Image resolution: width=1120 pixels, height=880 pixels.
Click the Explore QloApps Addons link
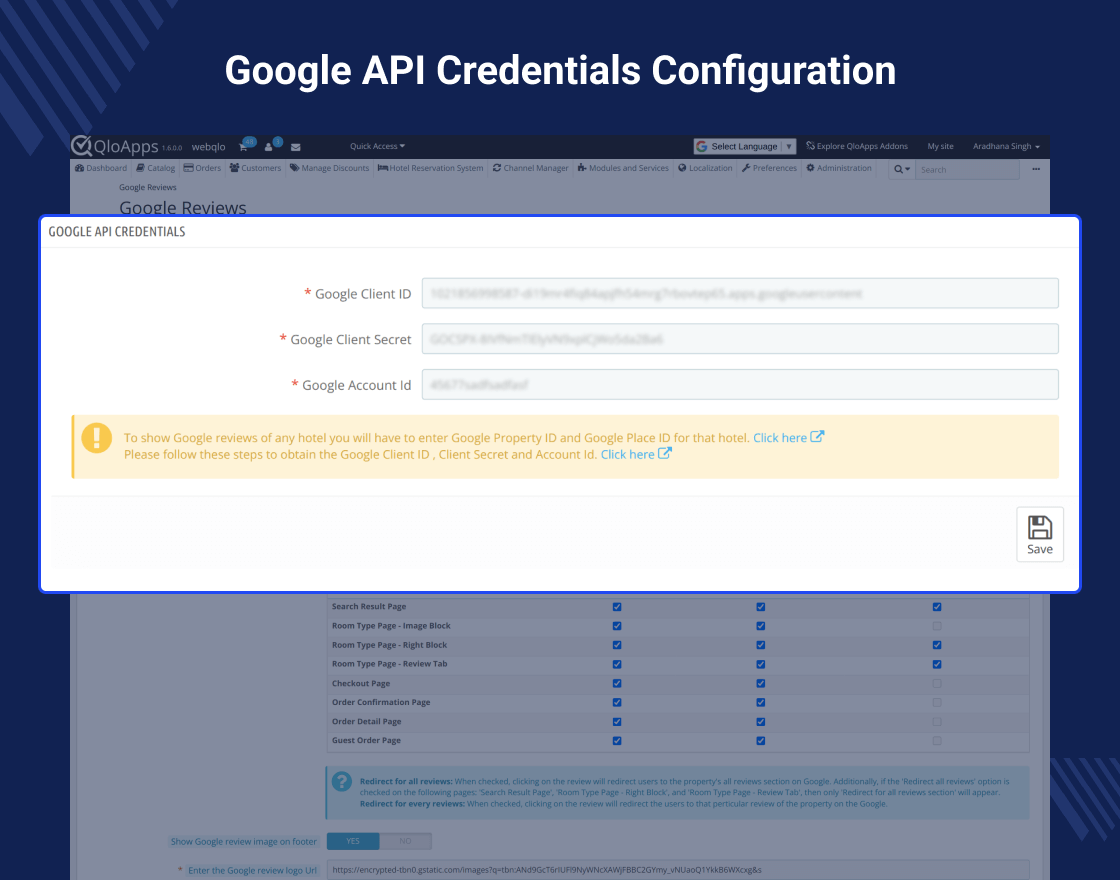click(856, 146)
